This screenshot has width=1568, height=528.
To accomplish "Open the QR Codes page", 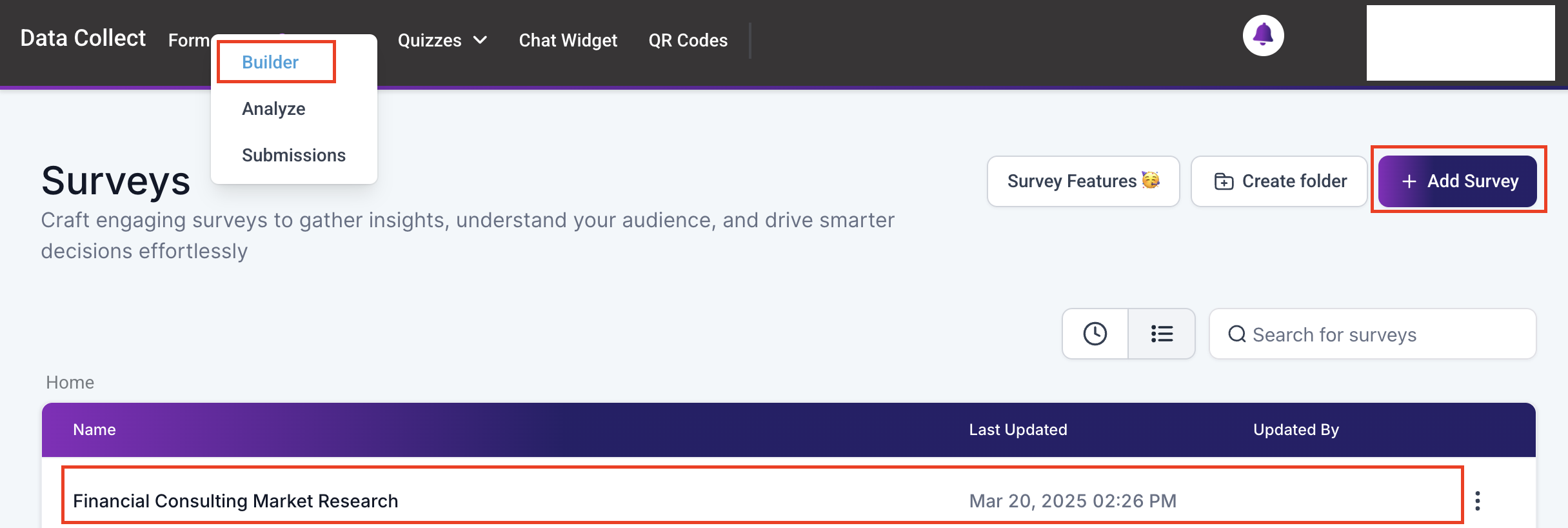I will 688,40.
